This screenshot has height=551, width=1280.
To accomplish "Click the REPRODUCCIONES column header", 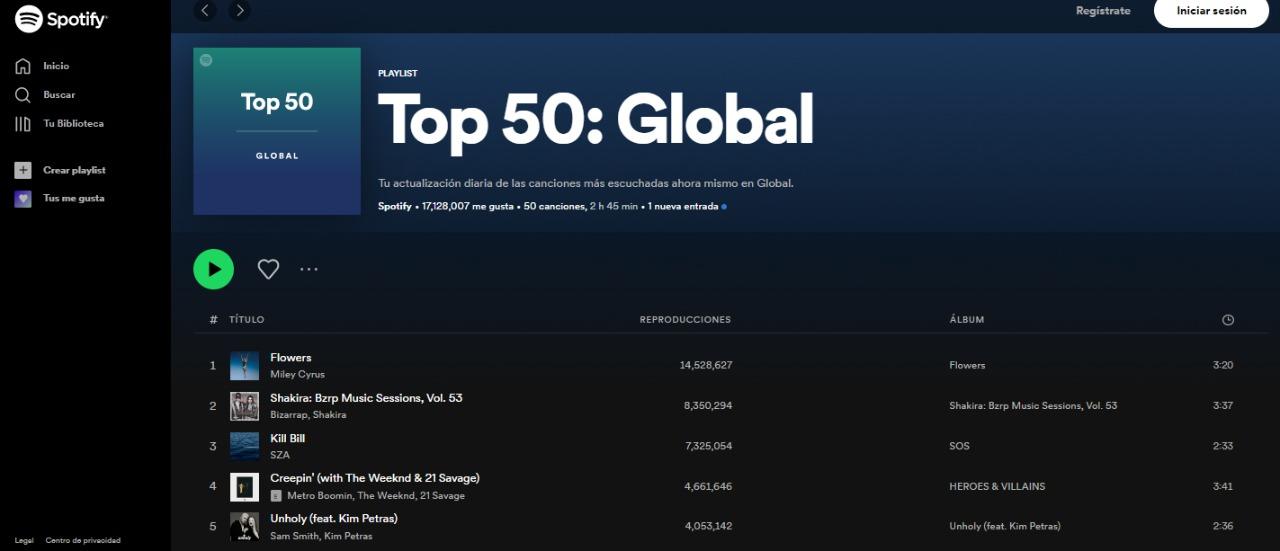I will pyautogui.click(x=685, y=320).
